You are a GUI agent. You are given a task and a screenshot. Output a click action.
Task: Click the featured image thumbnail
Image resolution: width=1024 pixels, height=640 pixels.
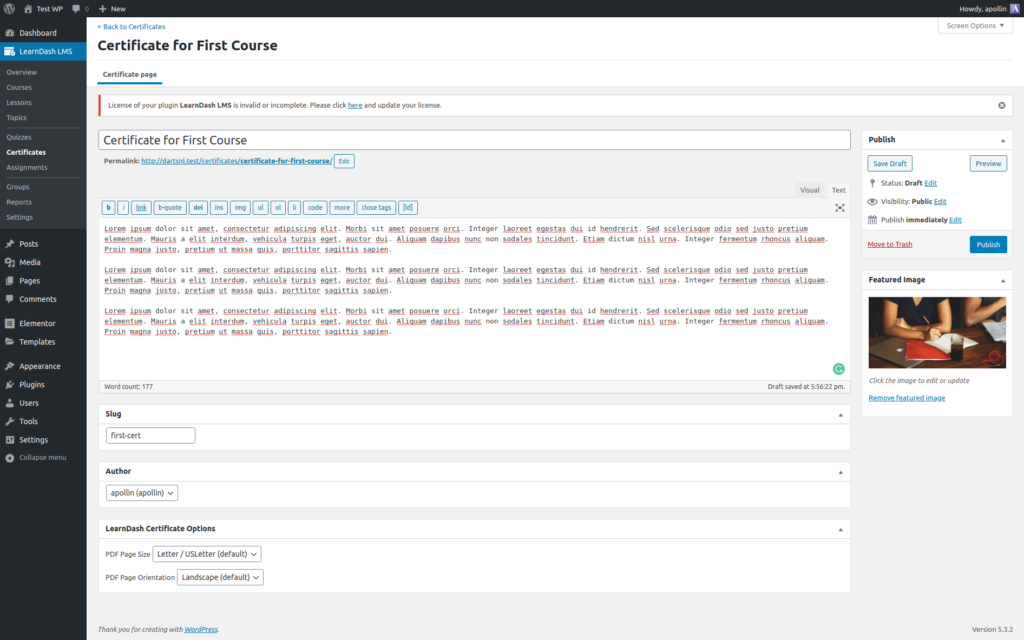937,333
